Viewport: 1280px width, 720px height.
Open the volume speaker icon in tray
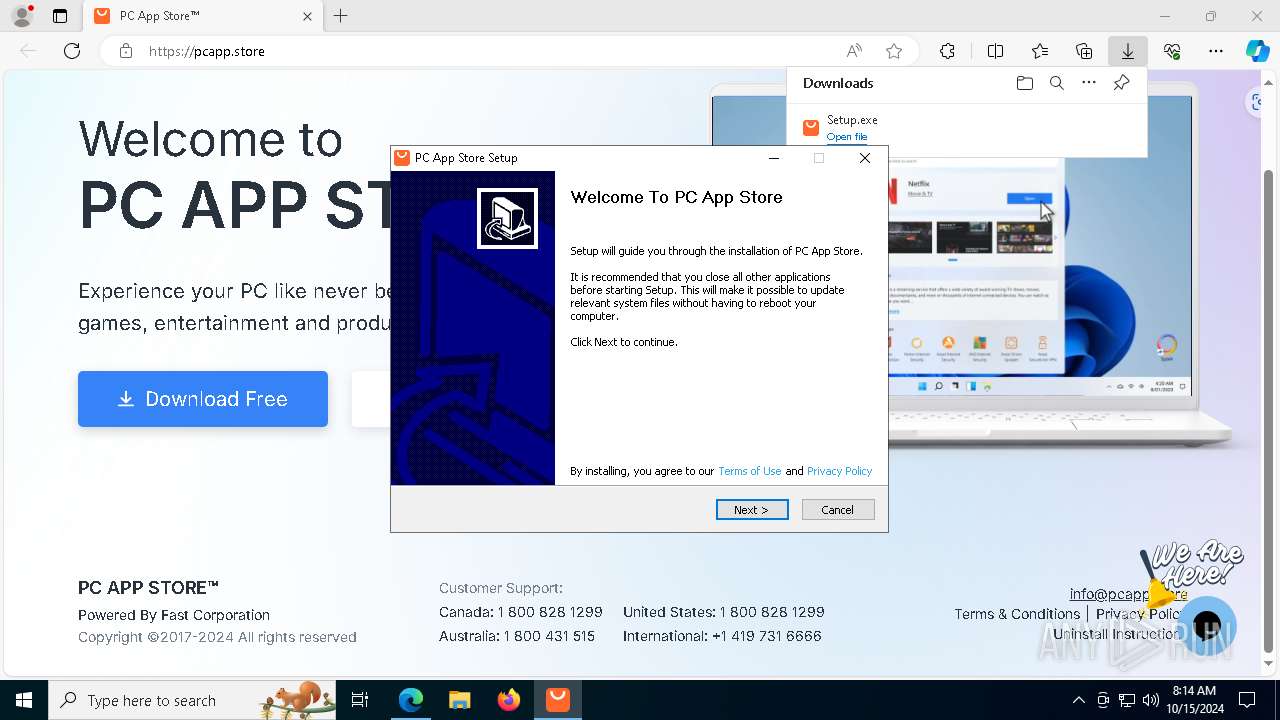point(1151,700)
